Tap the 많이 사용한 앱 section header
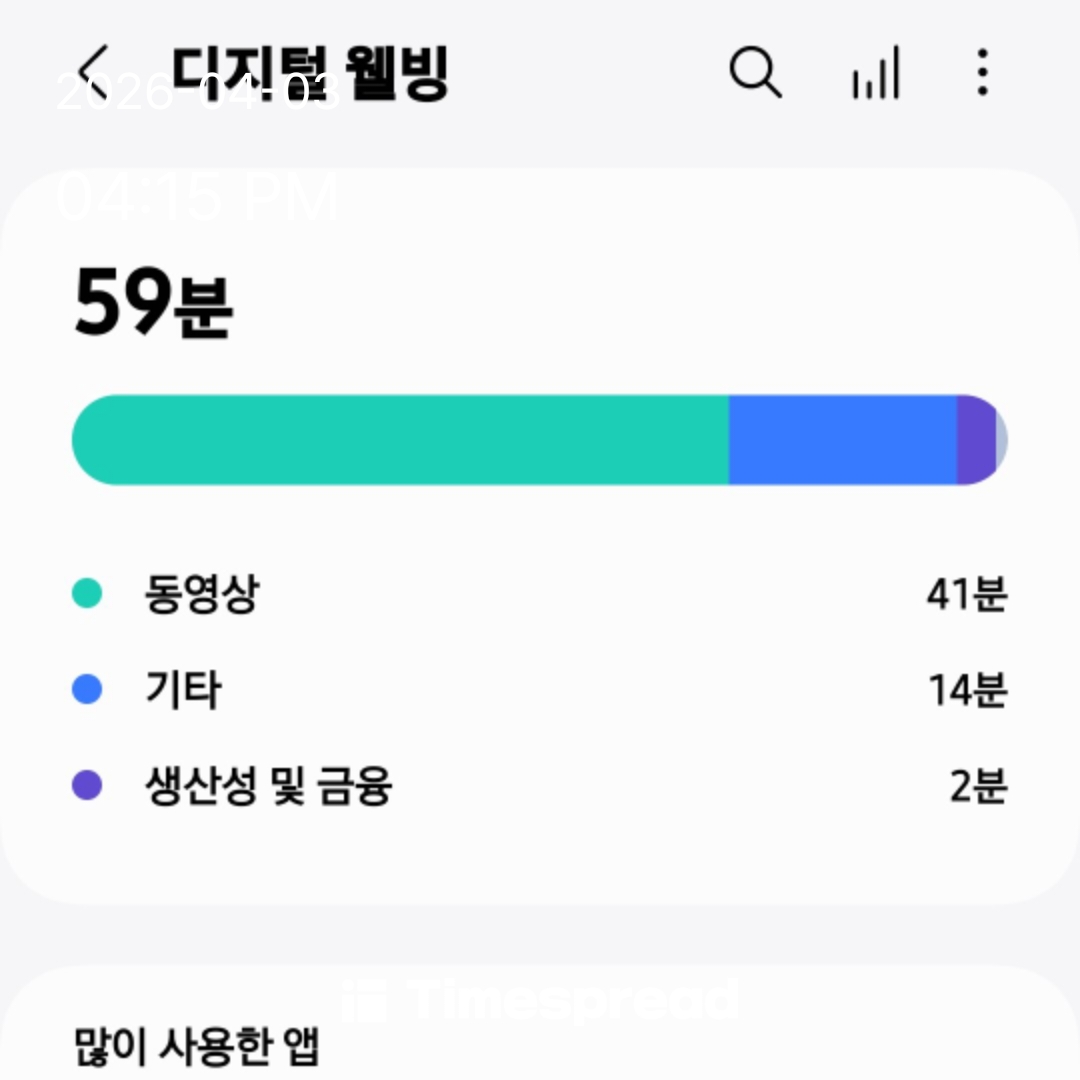Viewport: 1080px width, 1080px height. 197,1046
